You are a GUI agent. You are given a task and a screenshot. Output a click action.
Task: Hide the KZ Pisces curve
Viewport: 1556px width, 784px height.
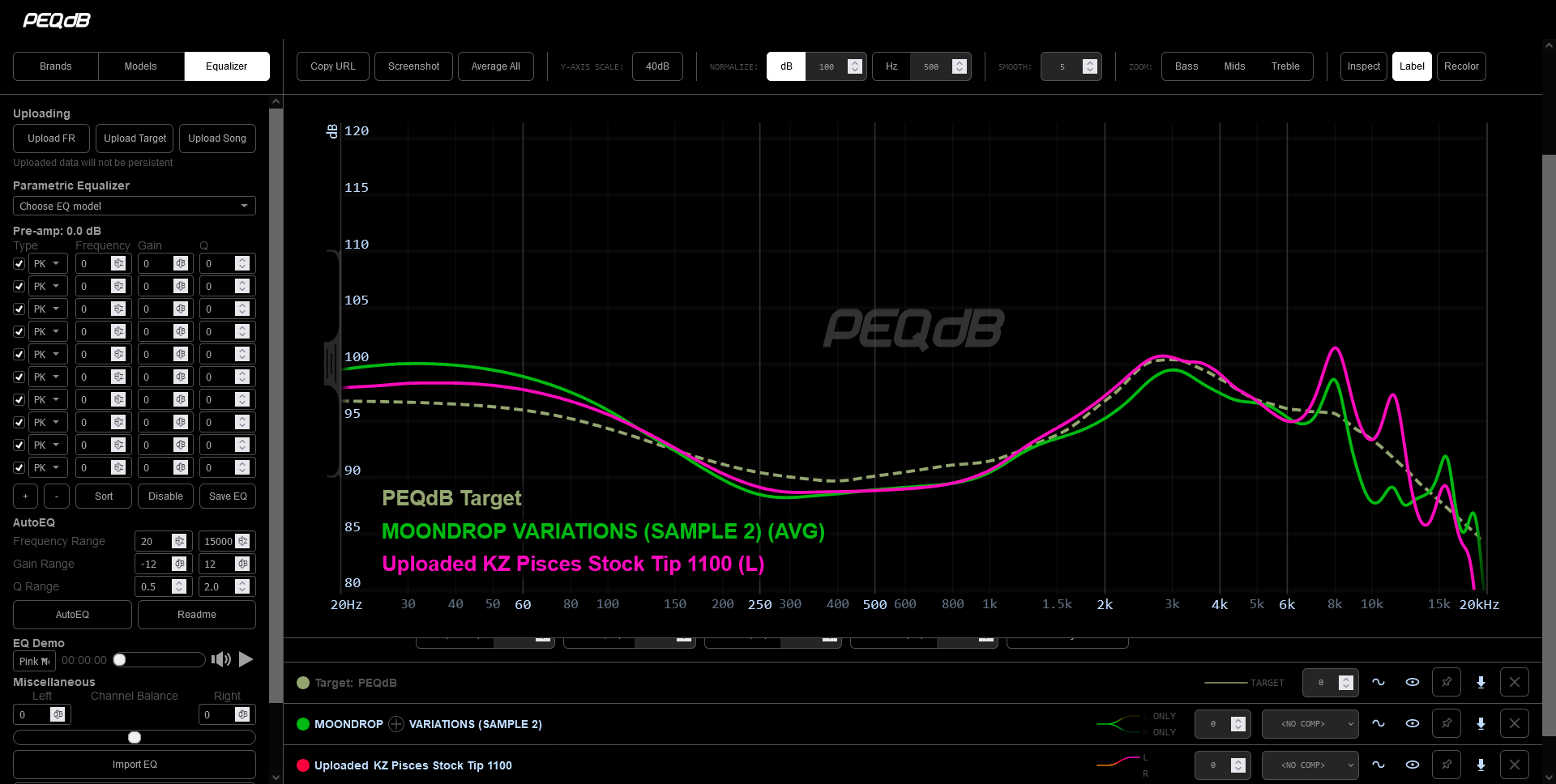pos(1412,765)
